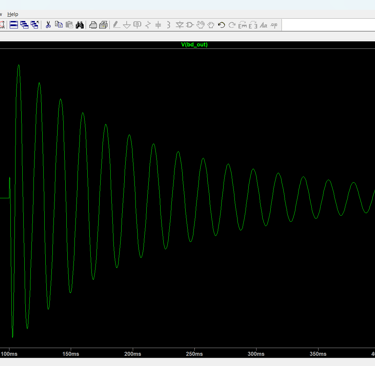
Task: Click the 200ms tick on time axis
Action: [133, 354]
